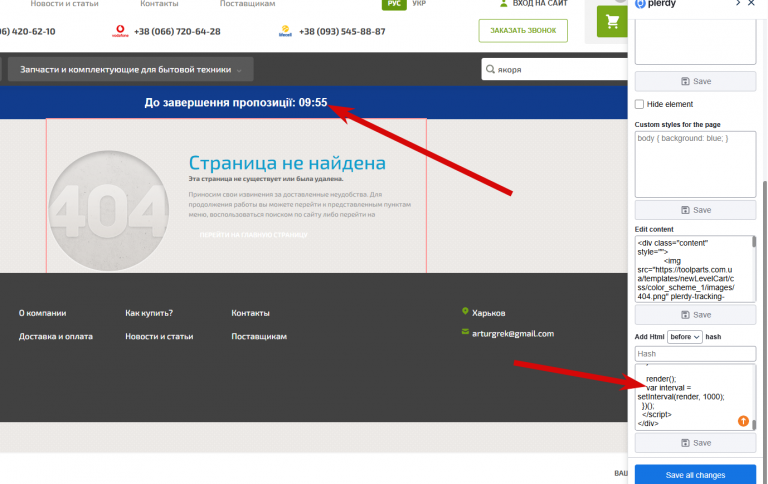Click the arturgrek@gmail.com email link

point(513,334)
